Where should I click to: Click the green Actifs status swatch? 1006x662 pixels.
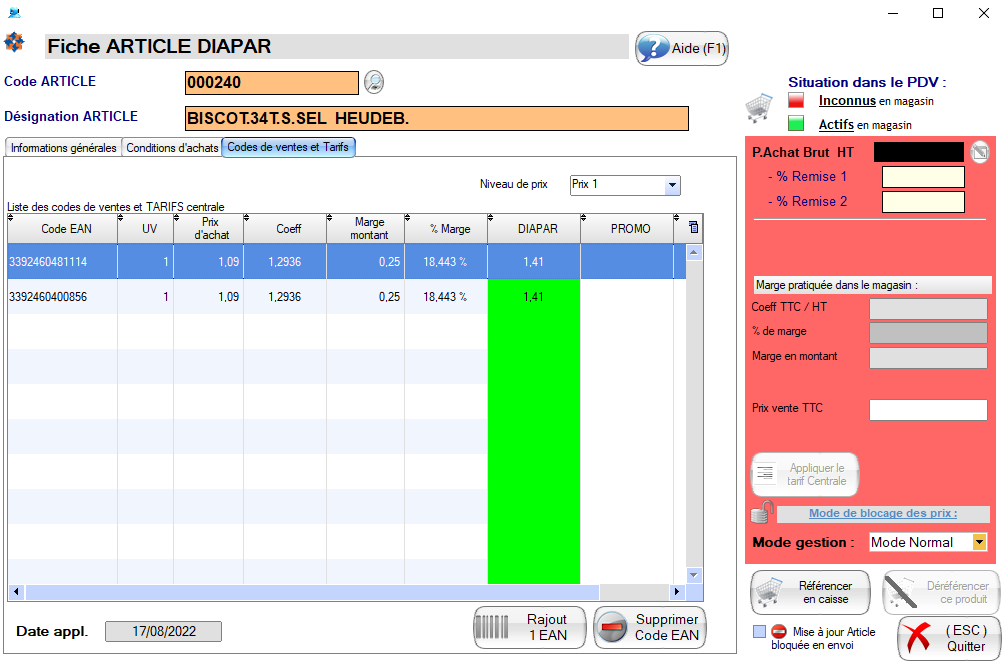click(796, 124)
